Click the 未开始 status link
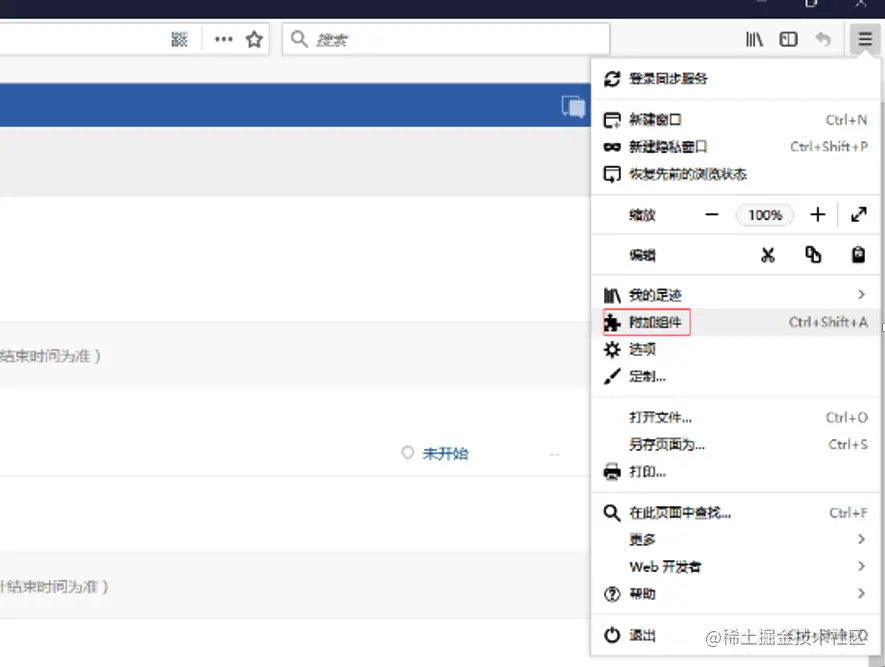The image size is (885, 667). point(445,454)
